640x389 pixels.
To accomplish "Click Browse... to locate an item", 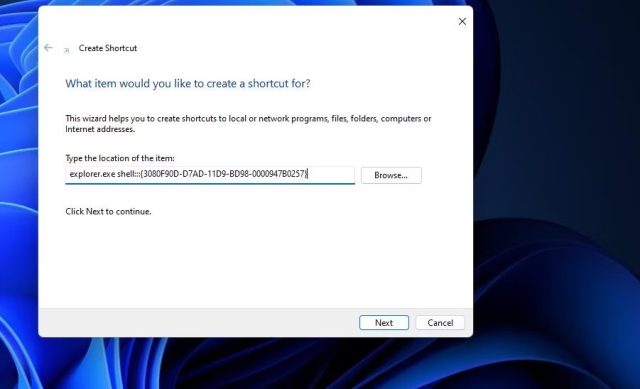I will [x=391, y=175].
